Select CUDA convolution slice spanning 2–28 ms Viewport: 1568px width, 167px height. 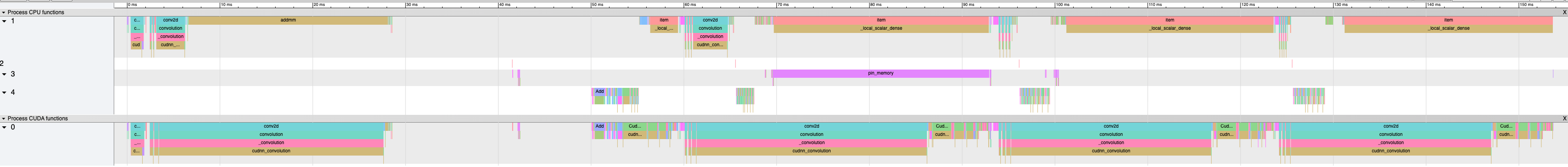coord(271,135)
